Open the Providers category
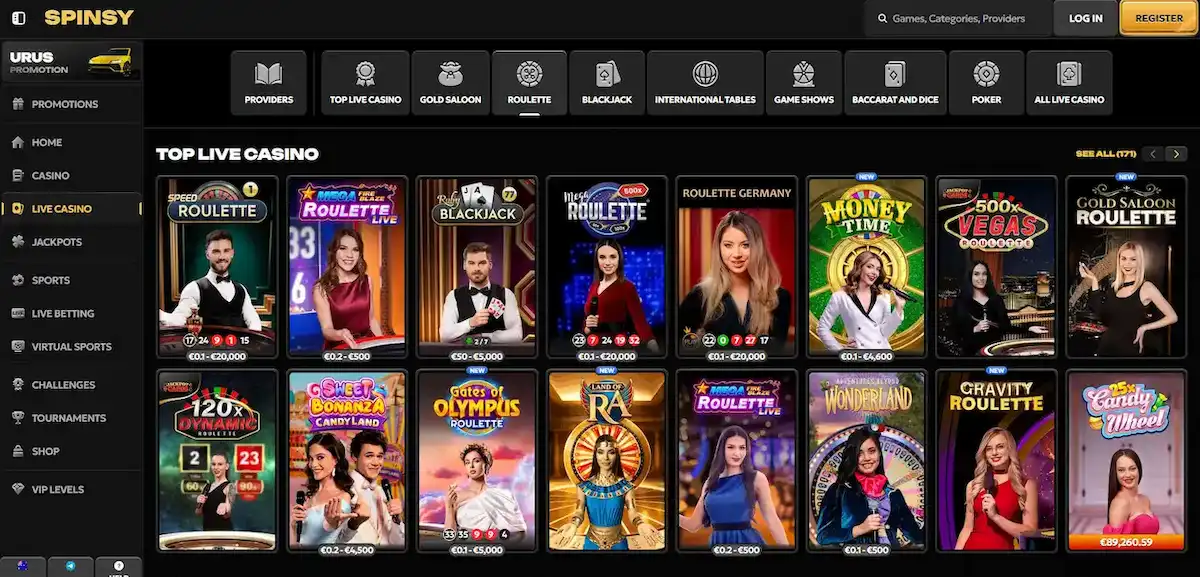 [x=268, y=83]
